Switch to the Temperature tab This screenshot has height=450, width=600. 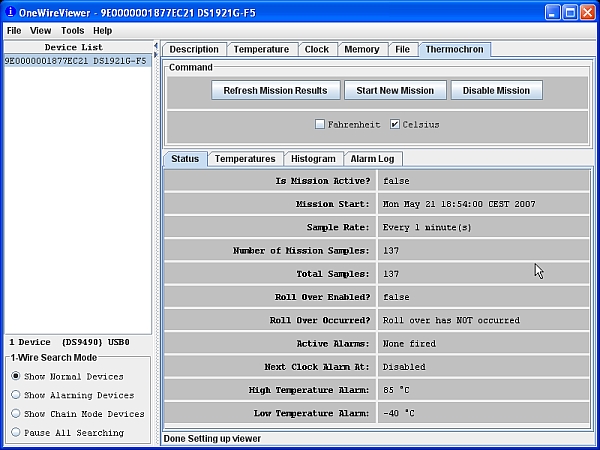[x=261, y=49]
